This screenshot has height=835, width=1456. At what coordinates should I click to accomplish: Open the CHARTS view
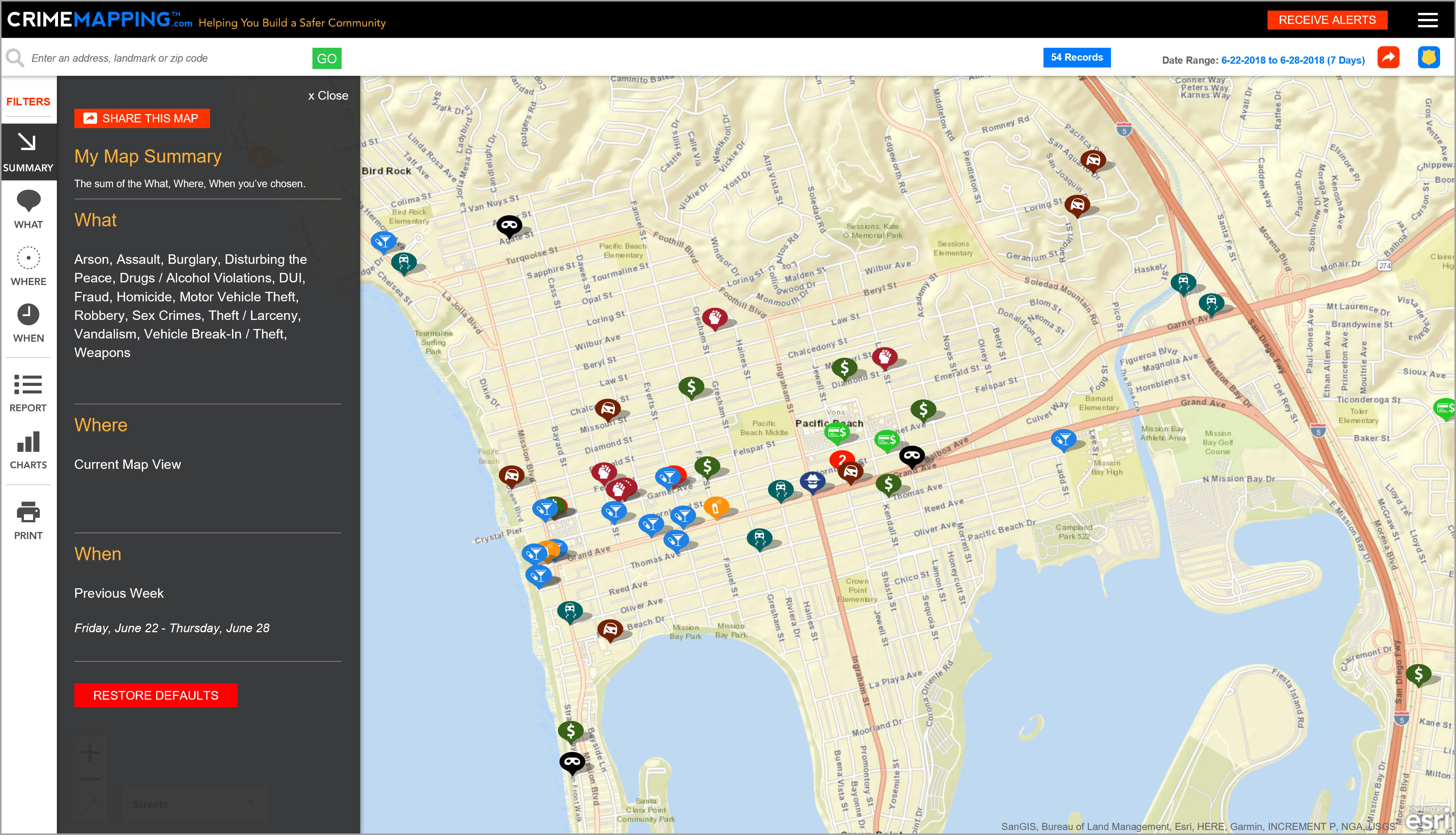(28, 450)
